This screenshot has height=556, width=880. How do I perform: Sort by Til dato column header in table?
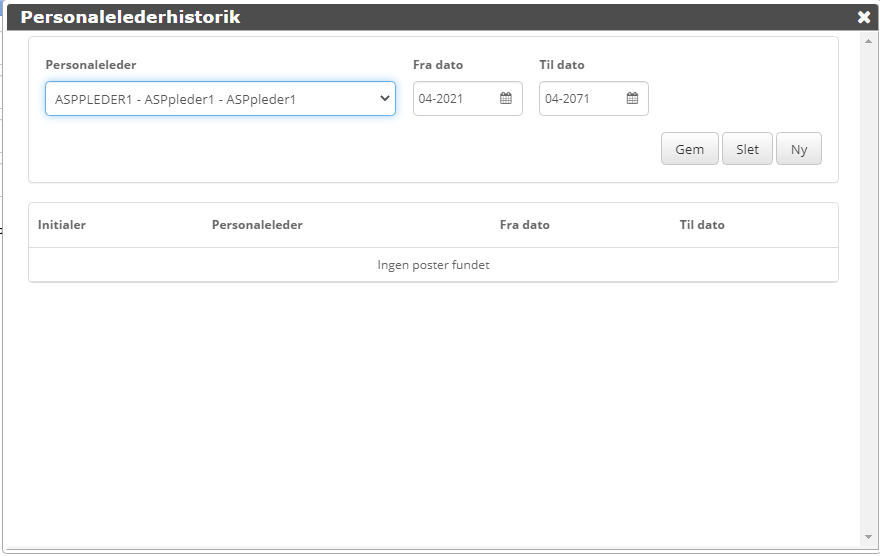click(702, 225)
